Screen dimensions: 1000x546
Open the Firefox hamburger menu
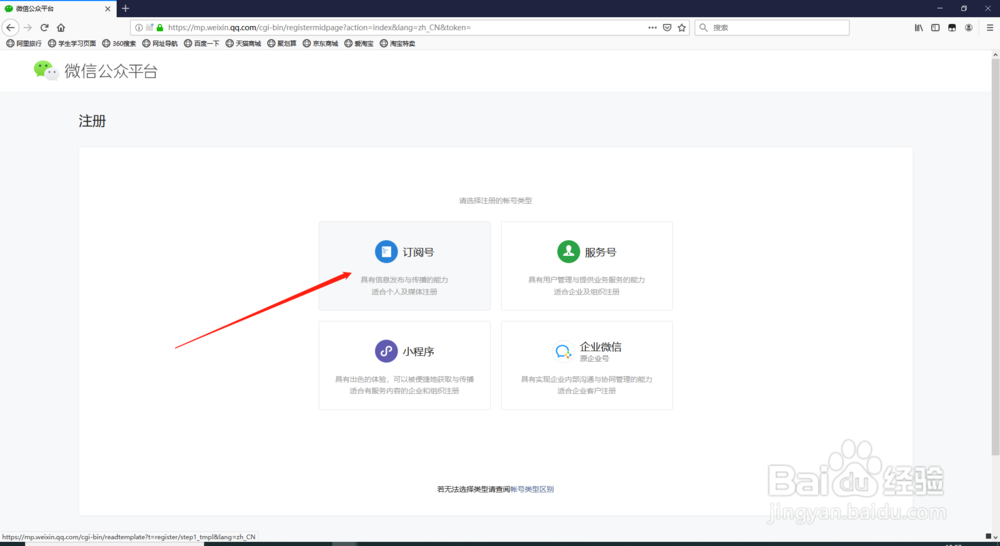990,27
